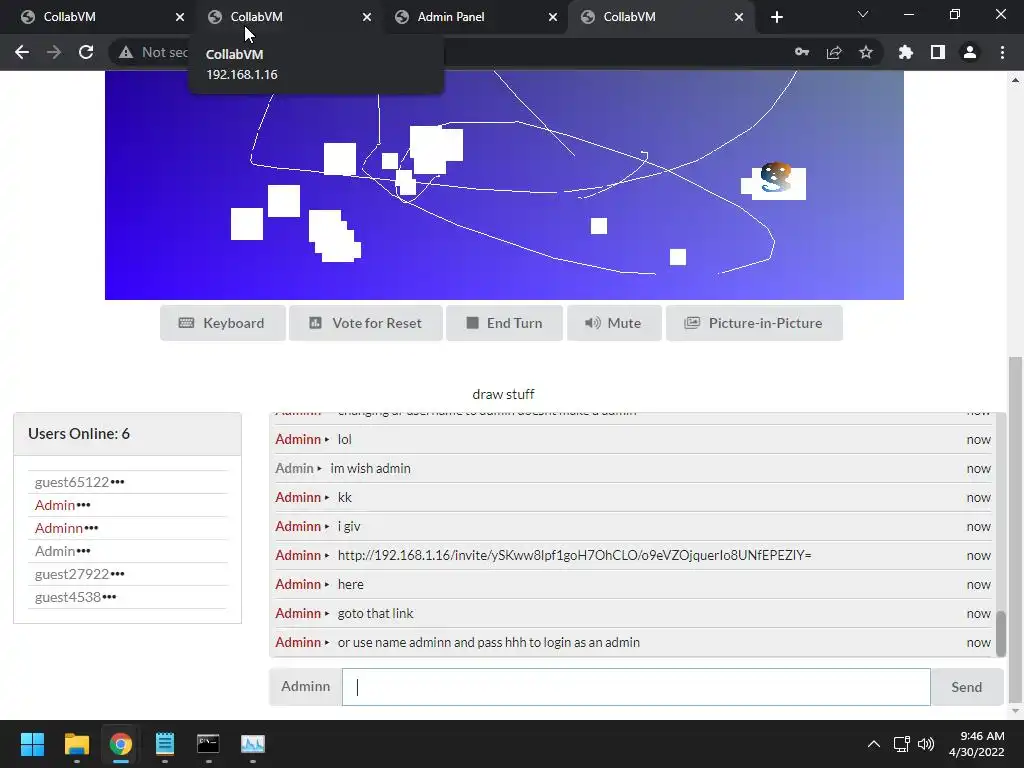This screenshot has width=1024, height=768.
Task: Open the Command Prompt taskbar icon
Action: [x=208, y=744]
